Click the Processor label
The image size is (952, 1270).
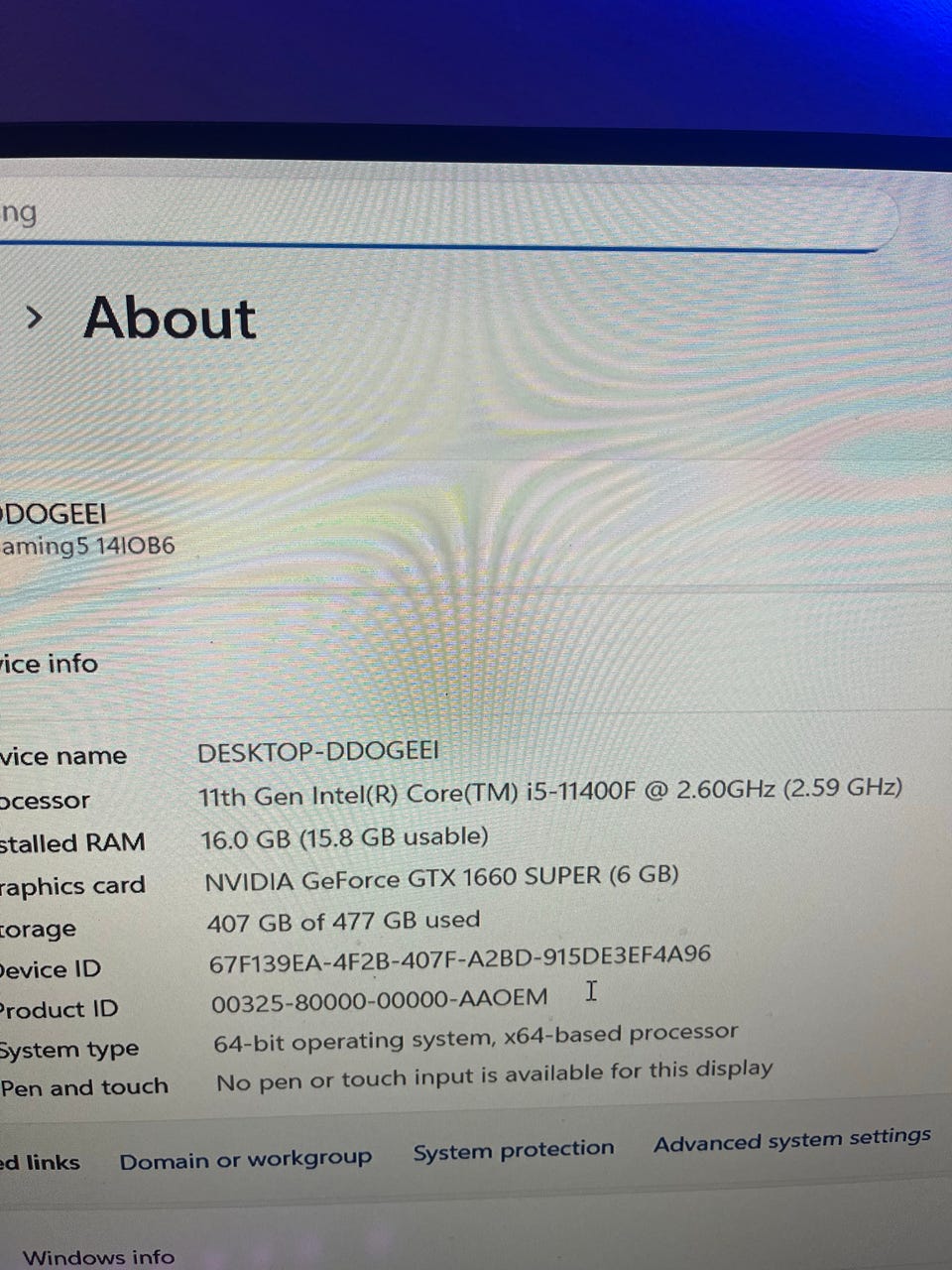[x=45, y=801]
